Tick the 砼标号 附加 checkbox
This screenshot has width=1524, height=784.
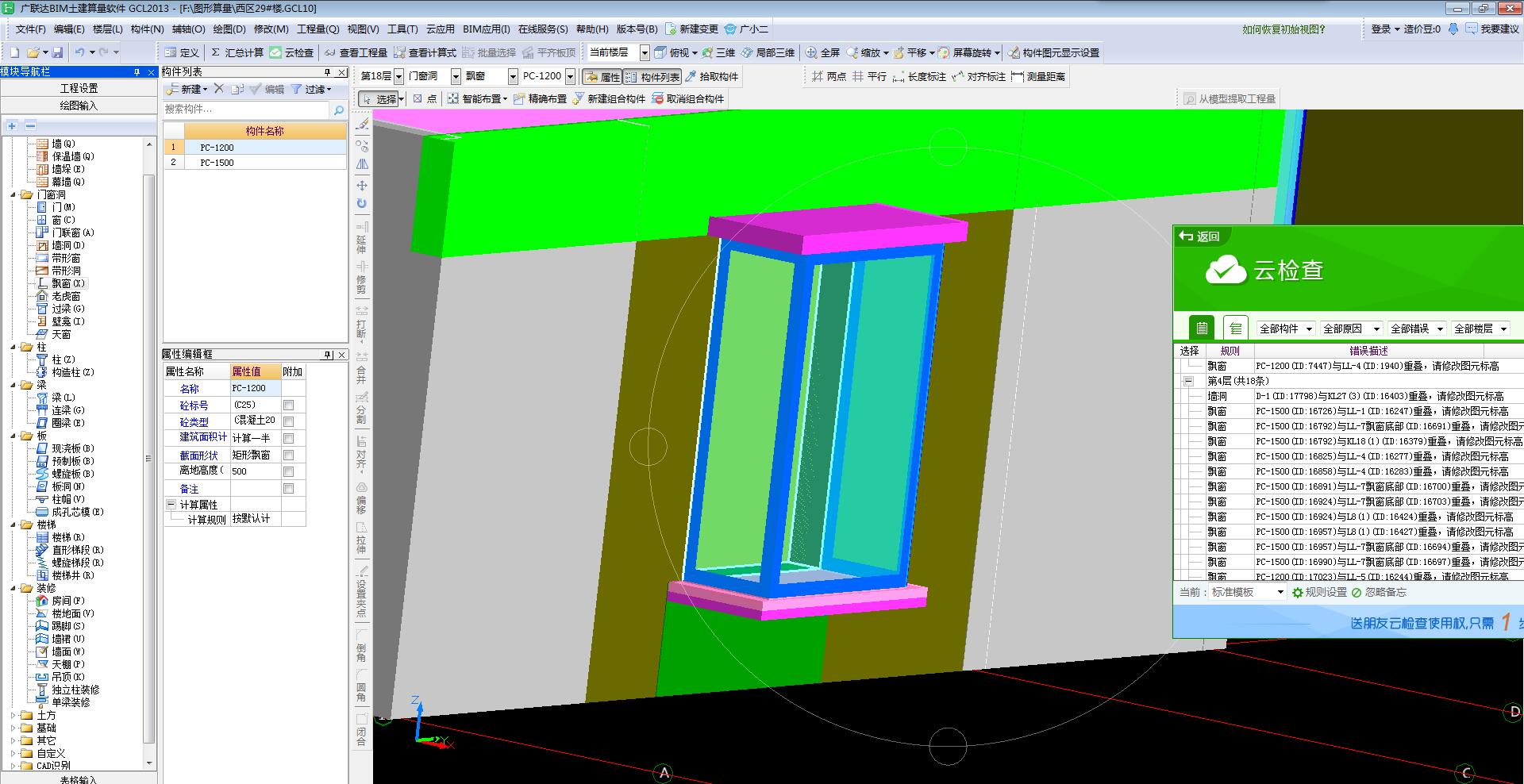tap(289, 405)
